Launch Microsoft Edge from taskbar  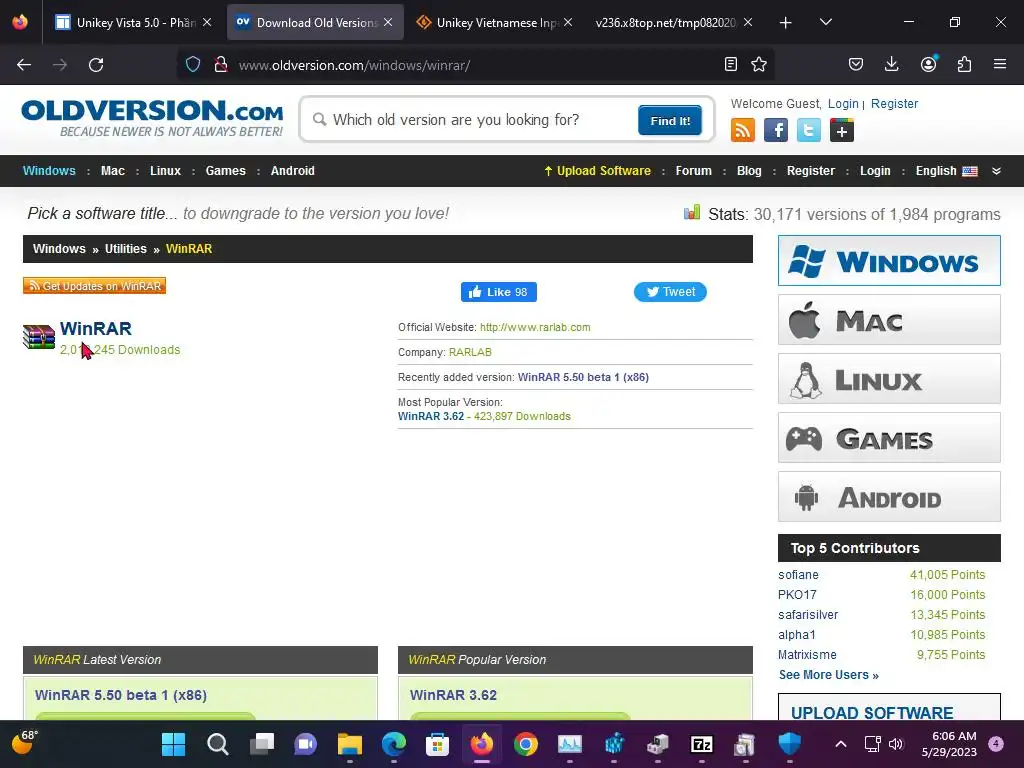394,744
